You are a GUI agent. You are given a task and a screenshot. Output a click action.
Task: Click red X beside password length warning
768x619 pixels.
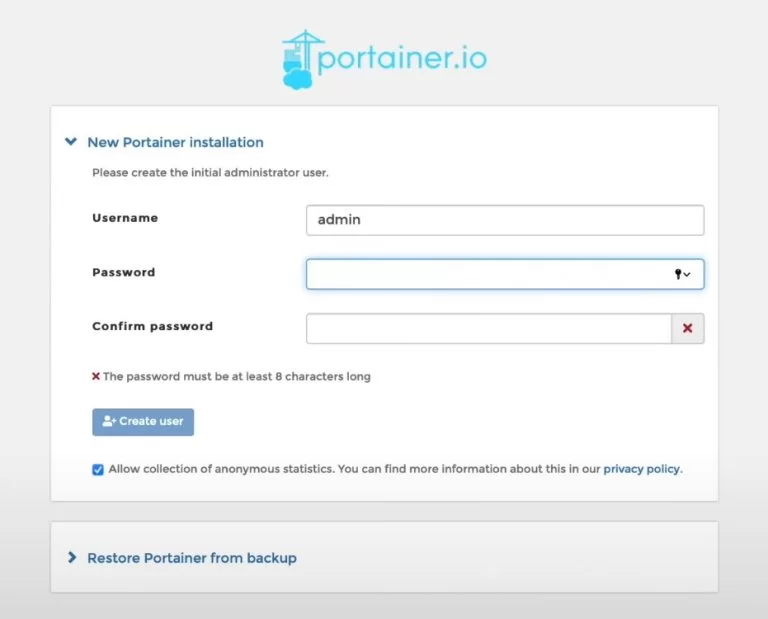pyautogui.click(x=96, y=377)
